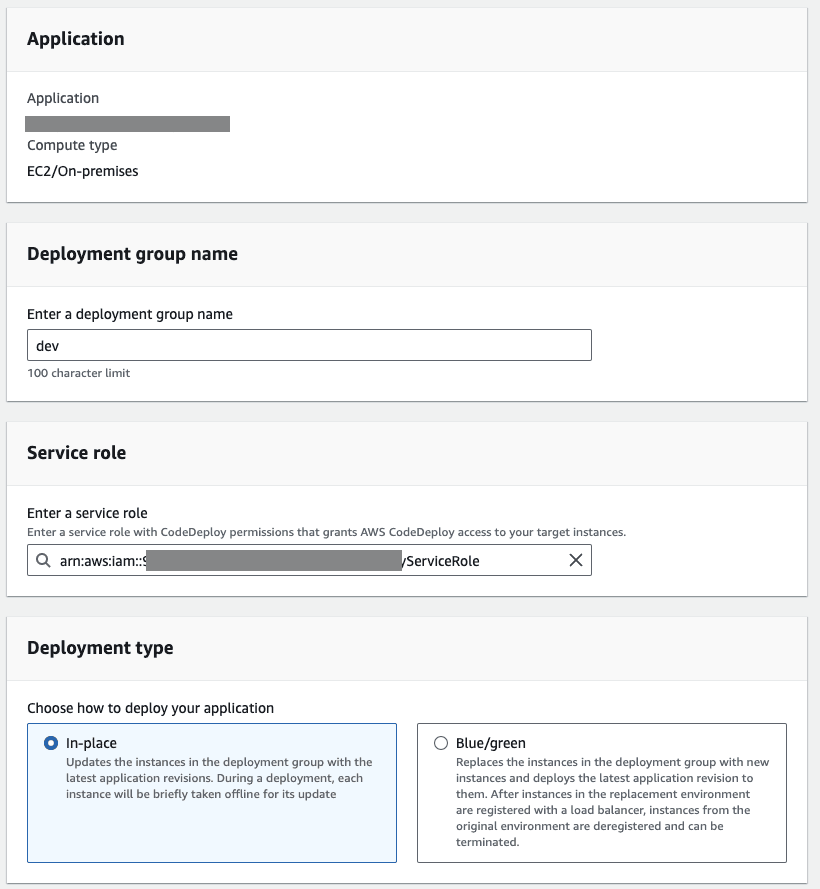Screen dimensions: 820x889
Task: Click the redacted application name value
Action: click(x=128, y=124)
